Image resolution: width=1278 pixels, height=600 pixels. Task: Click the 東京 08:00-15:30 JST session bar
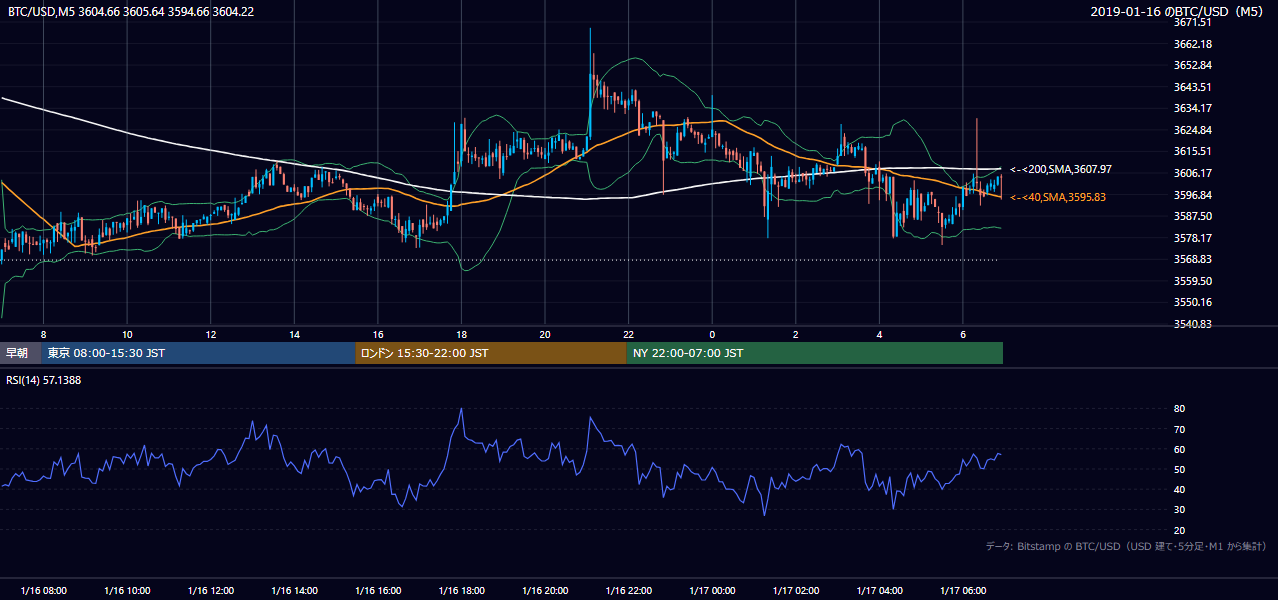pos(198,353)
